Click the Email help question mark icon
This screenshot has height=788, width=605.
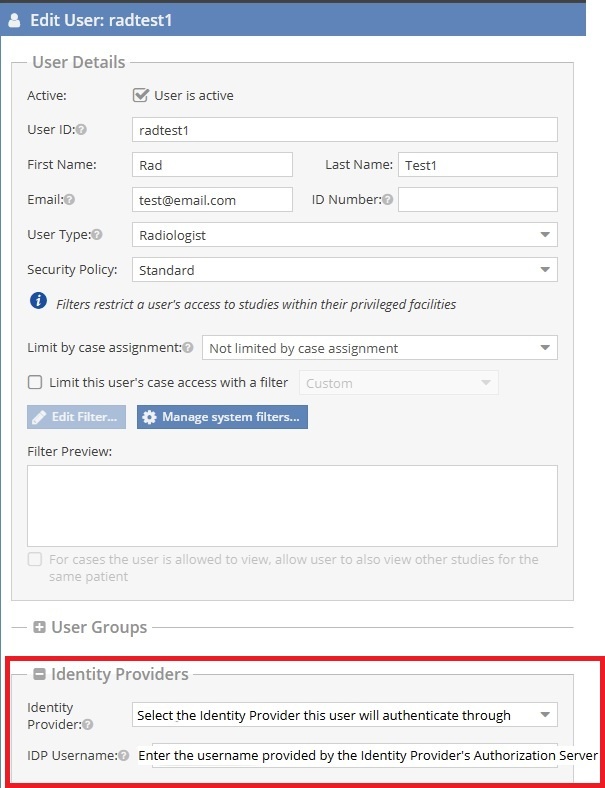tap(70, 200)
